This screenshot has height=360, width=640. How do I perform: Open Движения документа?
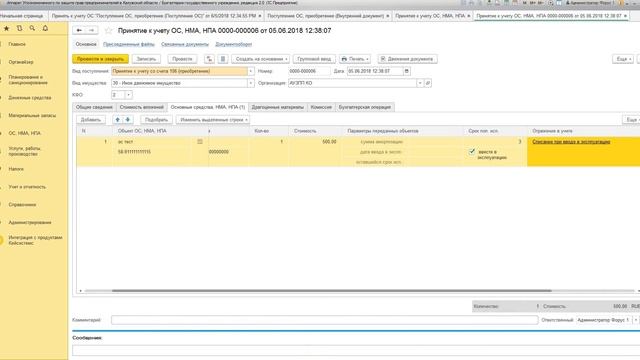pyautogui.click(x=407, y=59)
